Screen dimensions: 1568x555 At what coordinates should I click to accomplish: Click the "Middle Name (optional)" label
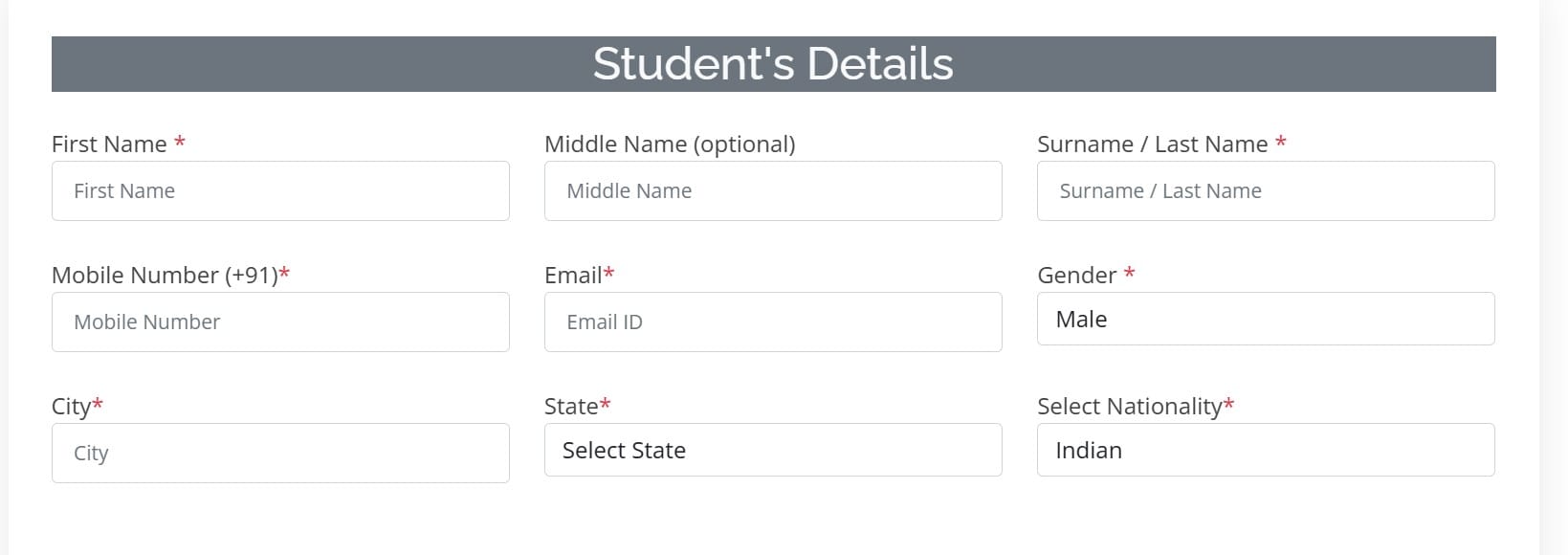(x=670, y=144)
